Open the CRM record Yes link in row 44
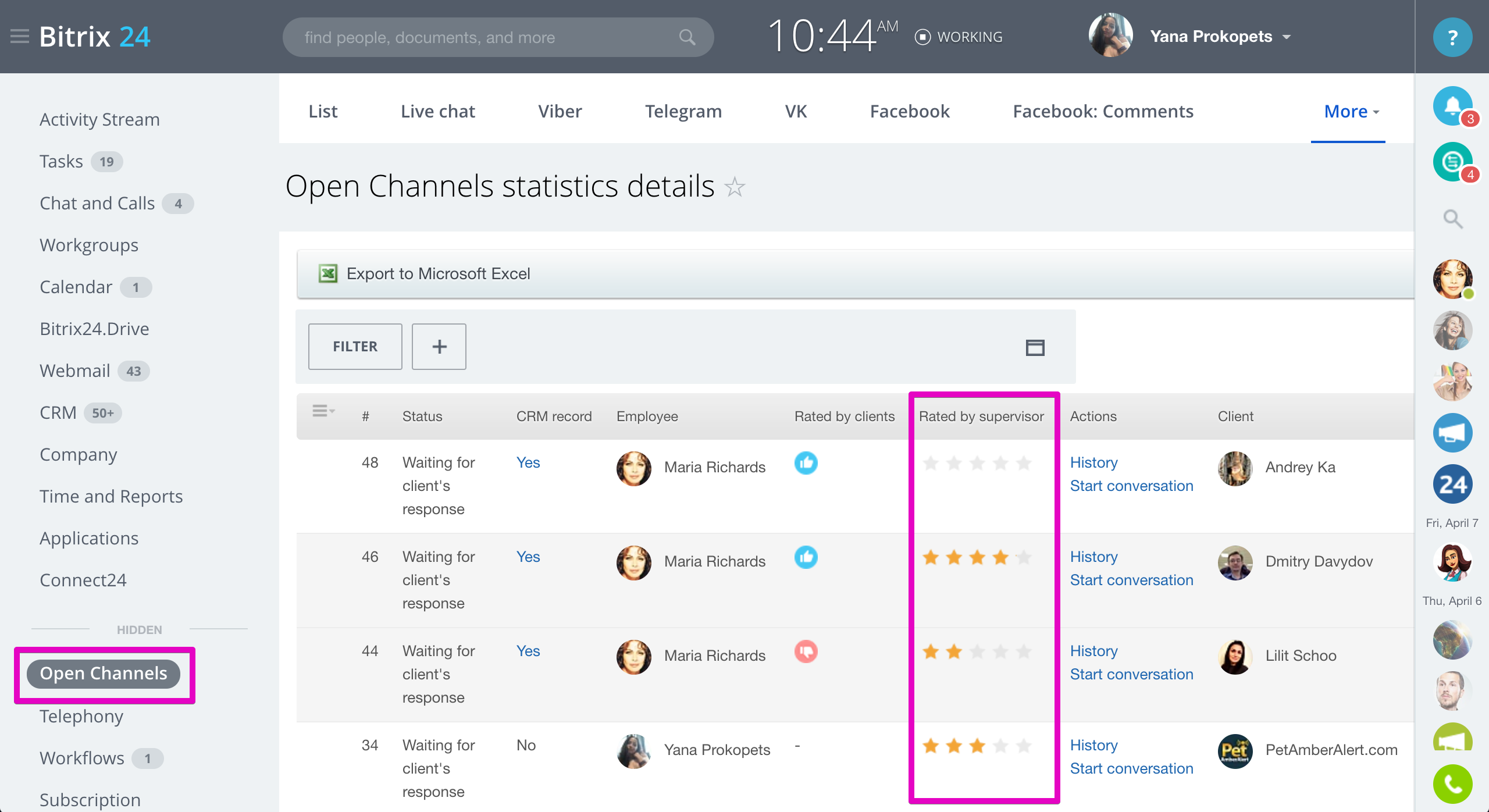Viewport: 1489px width, 812px height. click(x=528, y=651)
